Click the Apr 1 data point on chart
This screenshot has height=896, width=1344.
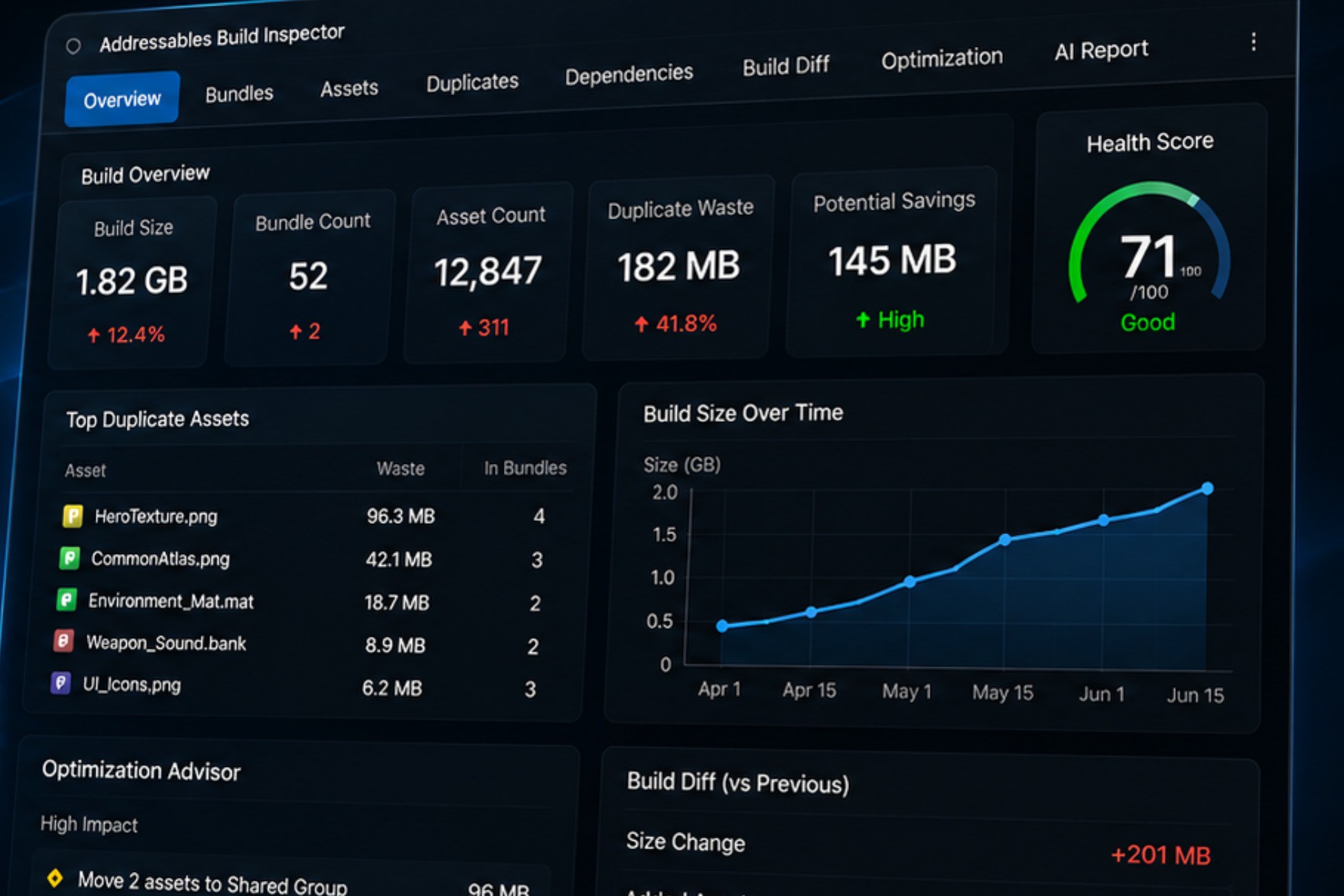coord(722,626)
